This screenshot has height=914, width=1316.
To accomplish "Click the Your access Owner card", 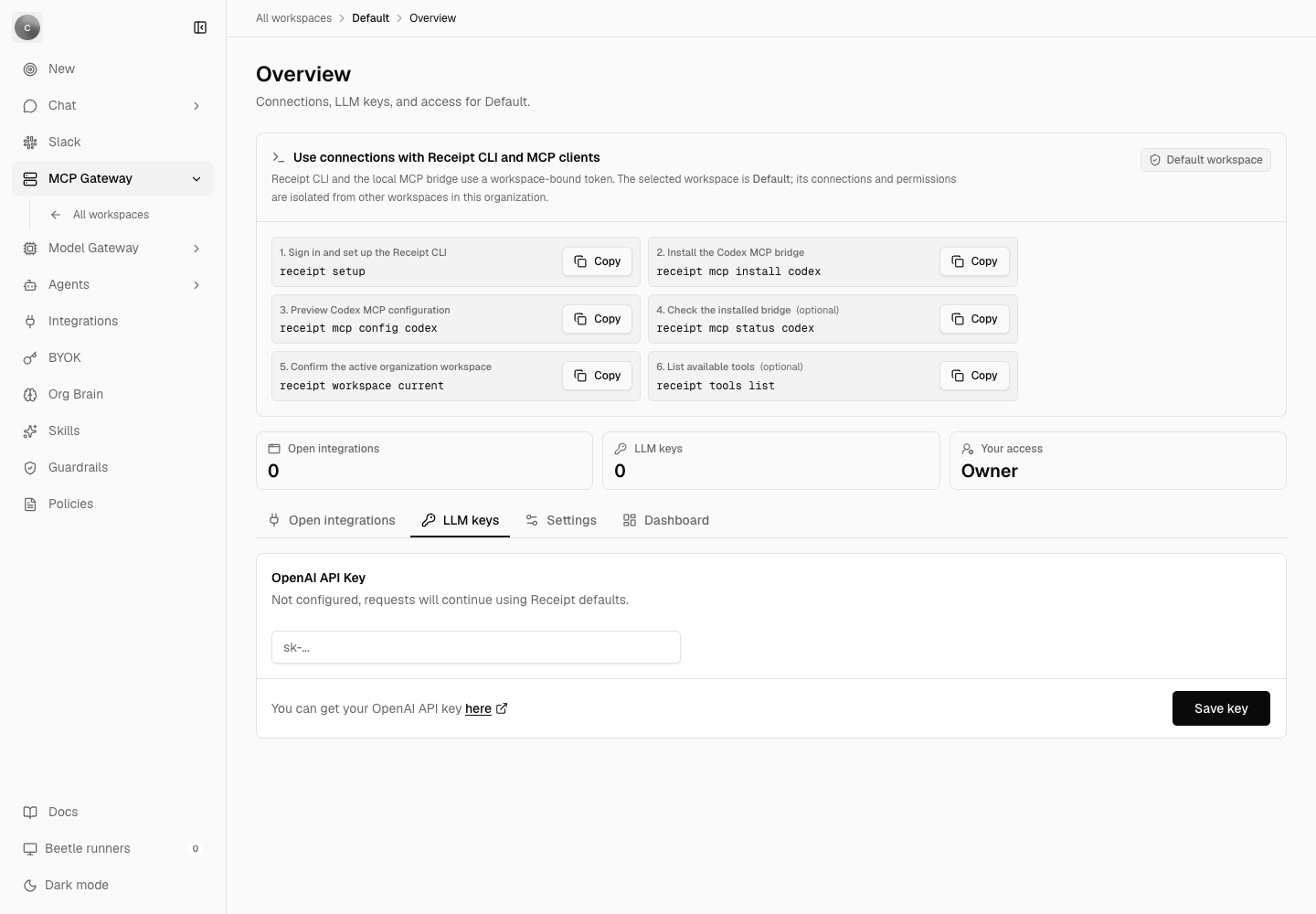I will [1118, 461].
